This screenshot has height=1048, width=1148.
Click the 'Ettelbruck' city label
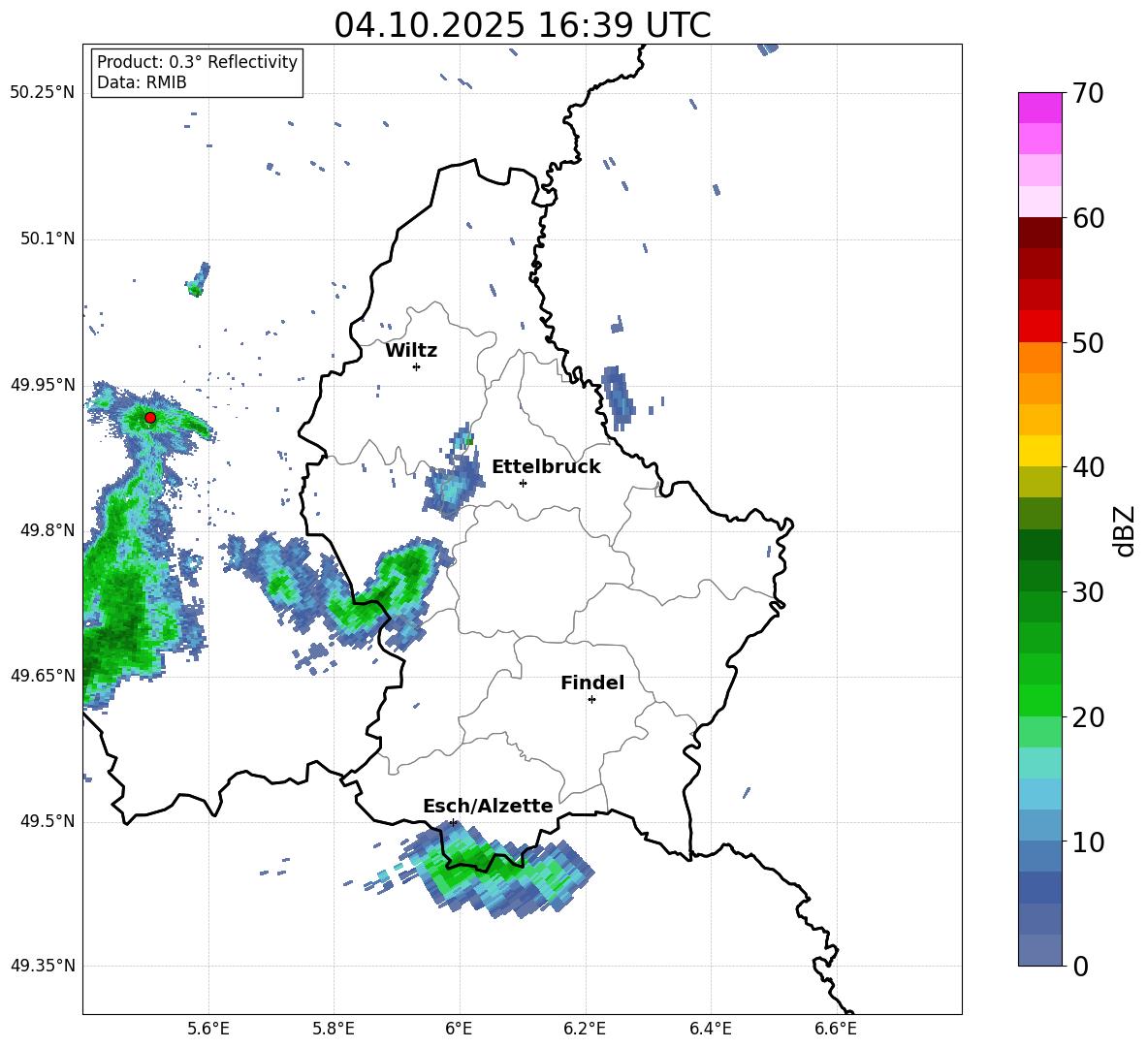[546, 467]
